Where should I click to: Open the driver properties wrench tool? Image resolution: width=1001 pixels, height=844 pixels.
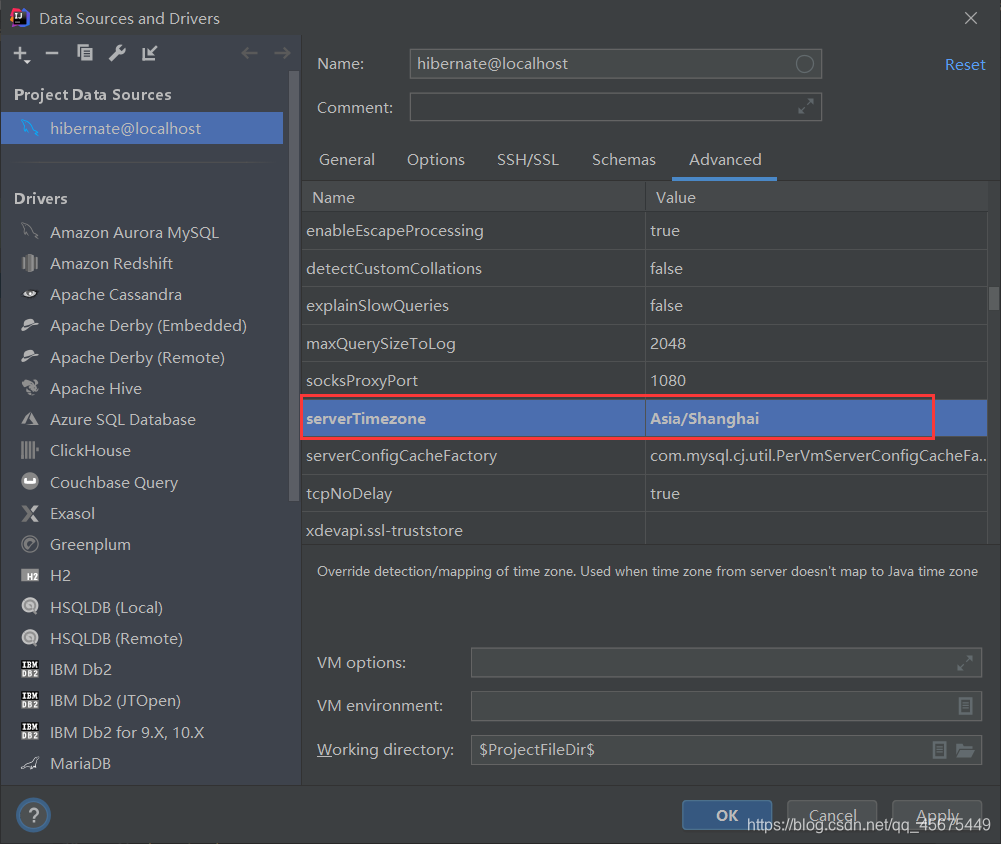[x=117, y=53]
